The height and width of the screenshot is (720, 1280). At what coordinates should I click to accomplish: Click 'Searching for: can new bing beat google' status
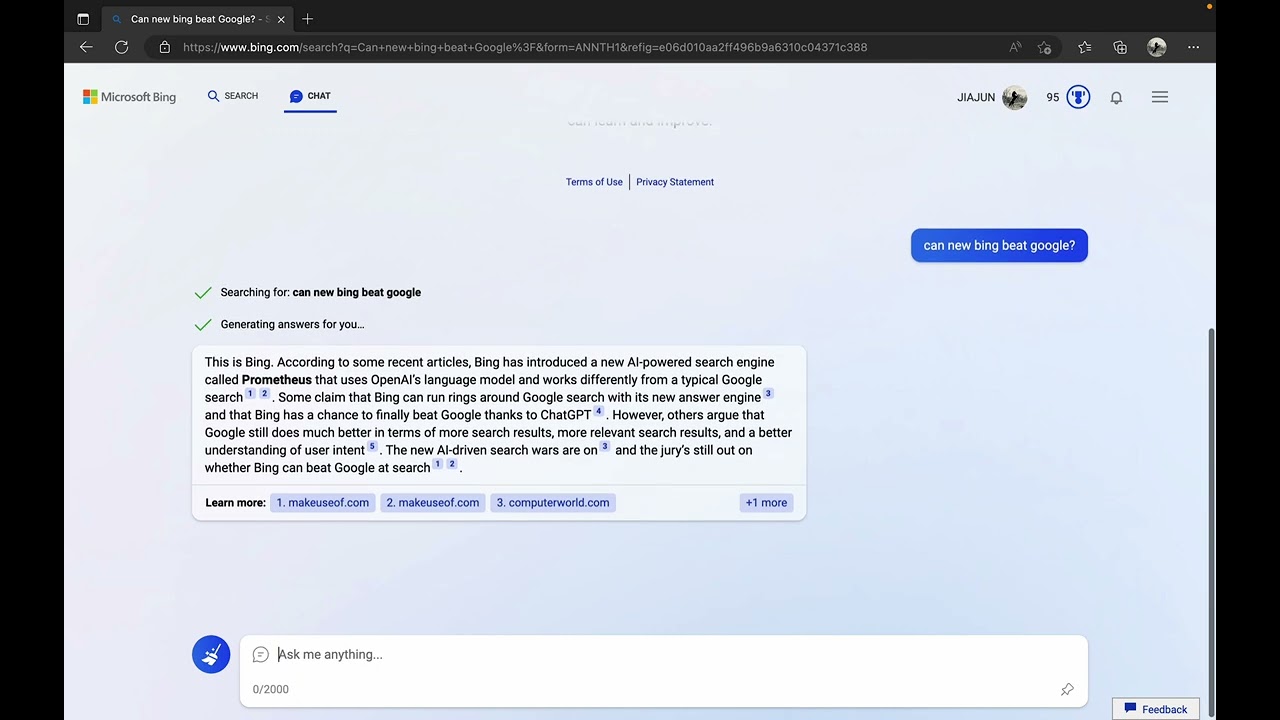coord(320,292)
